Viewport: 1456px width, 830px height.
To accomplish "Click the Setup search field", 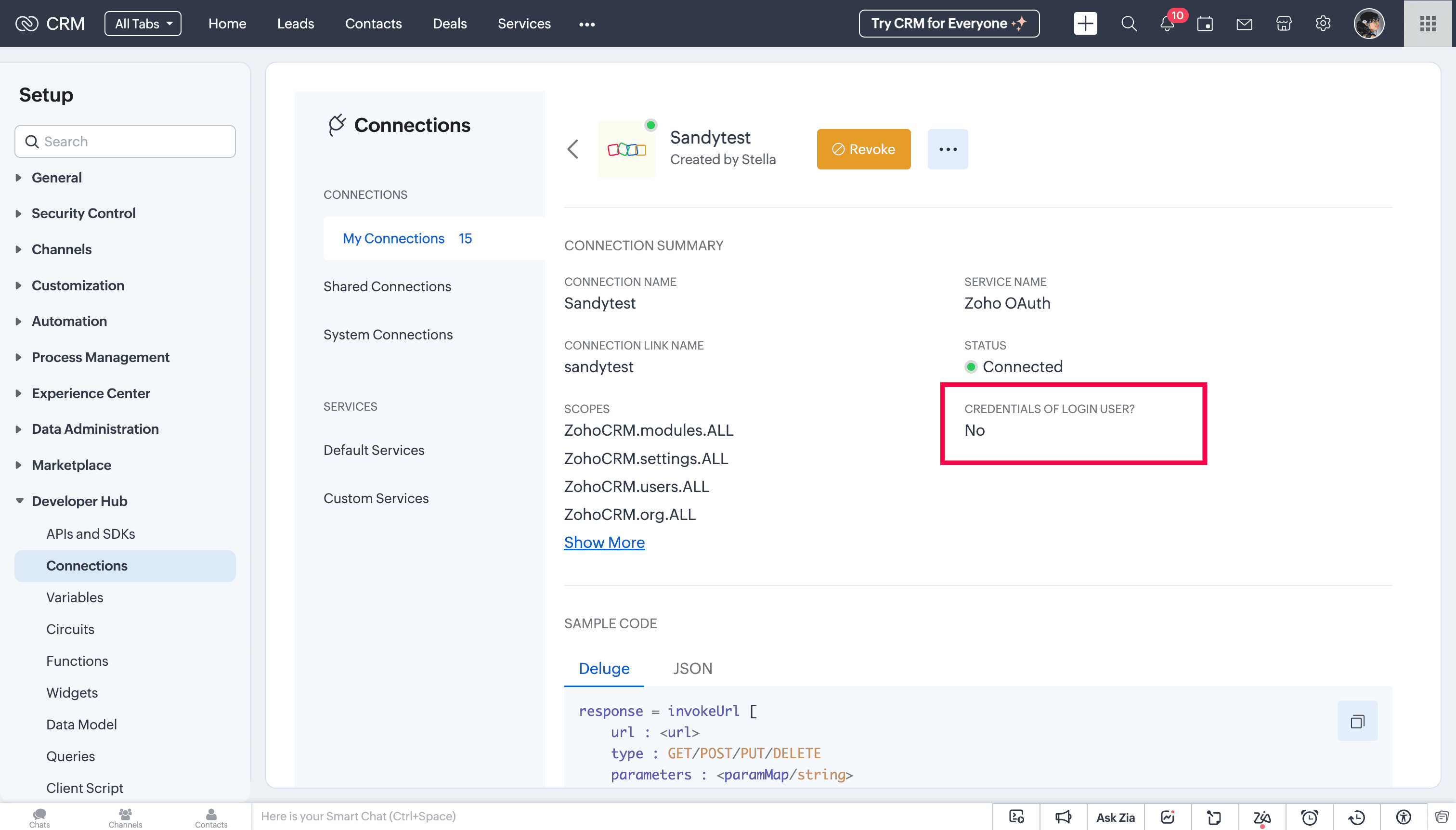I will [125, 142].
